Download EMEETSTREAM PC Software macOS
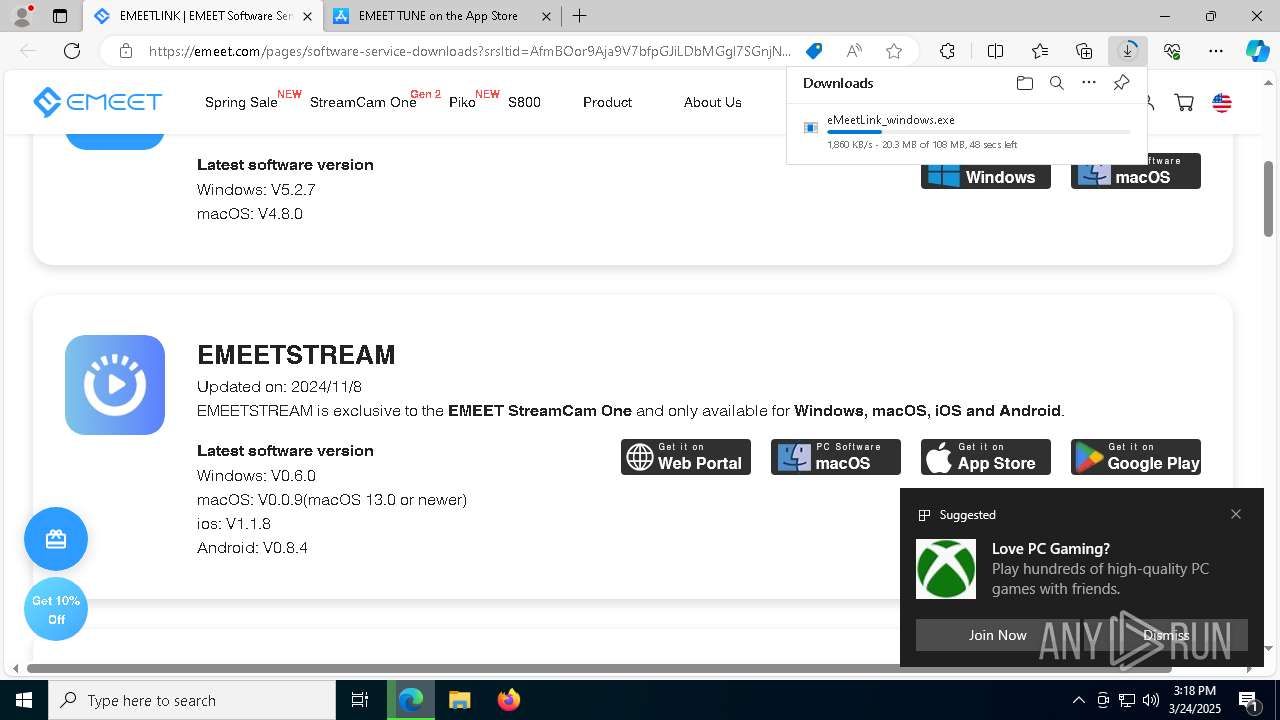The image size is (1280, 720). click(836, 457)
